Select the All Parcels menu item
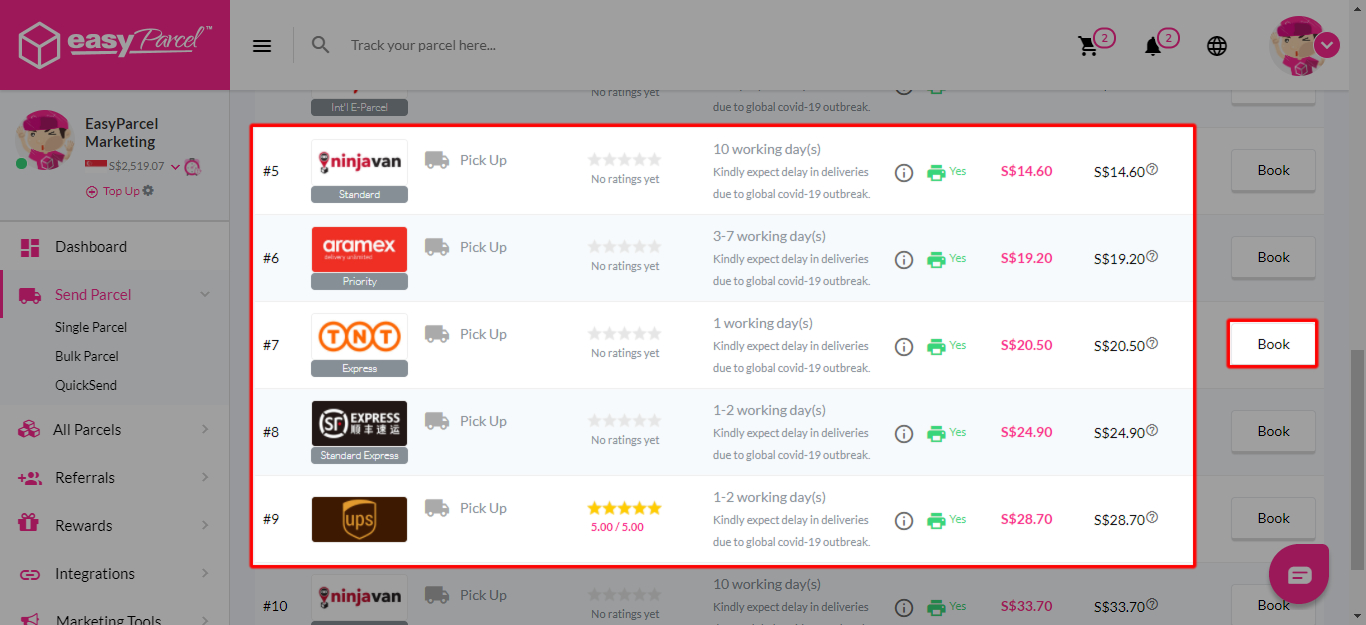This screenshot has width=1366, height=625. click(x=115, y=430)
